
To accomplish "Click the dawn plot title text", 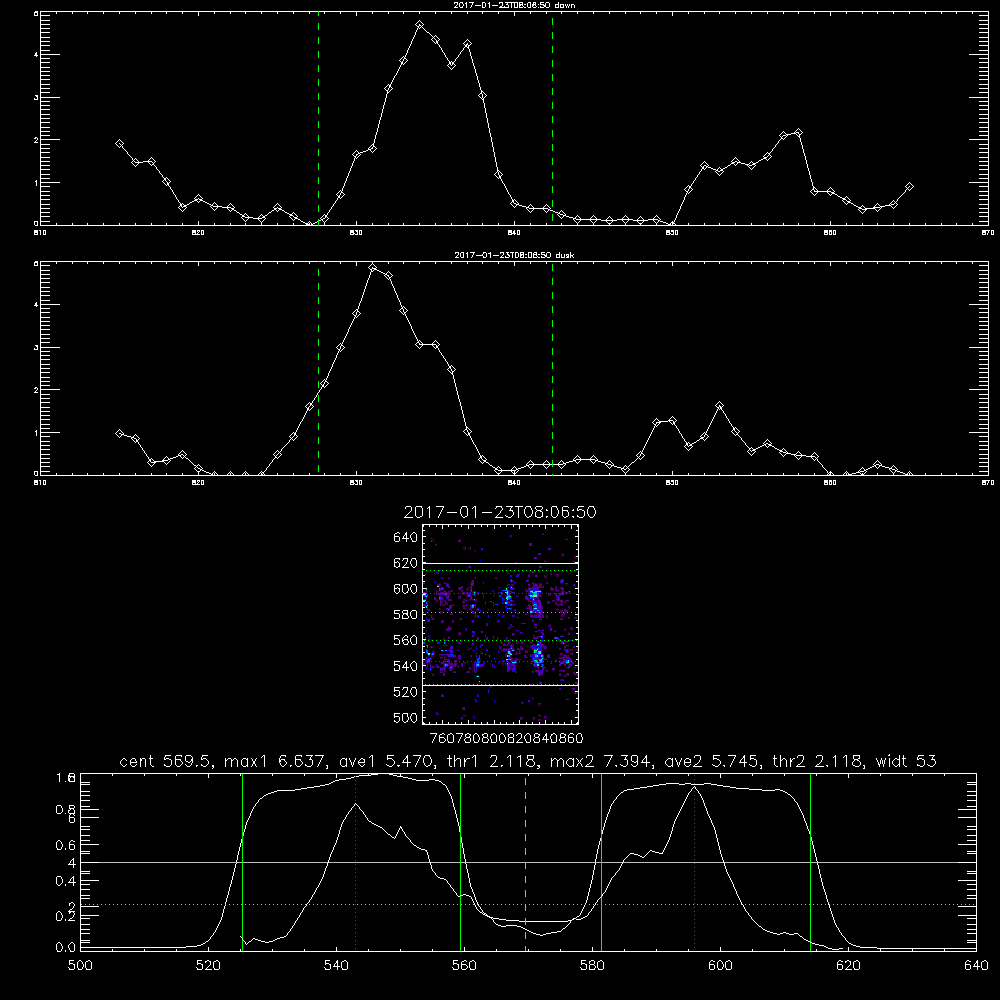I will click(514, 5).
